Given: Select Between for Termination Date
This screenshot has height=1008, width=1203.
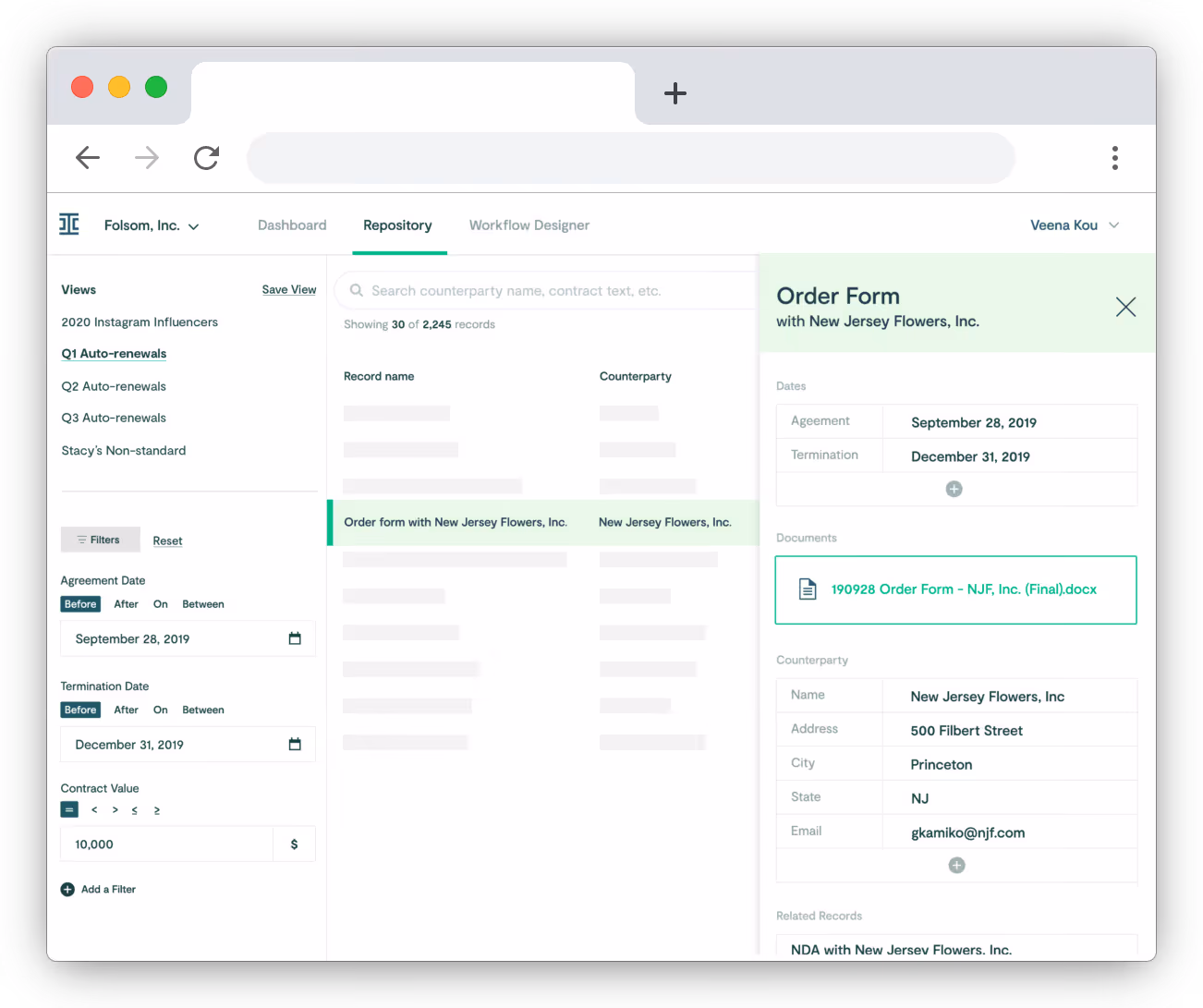Looking at the screenshot, I should (203, 710).
